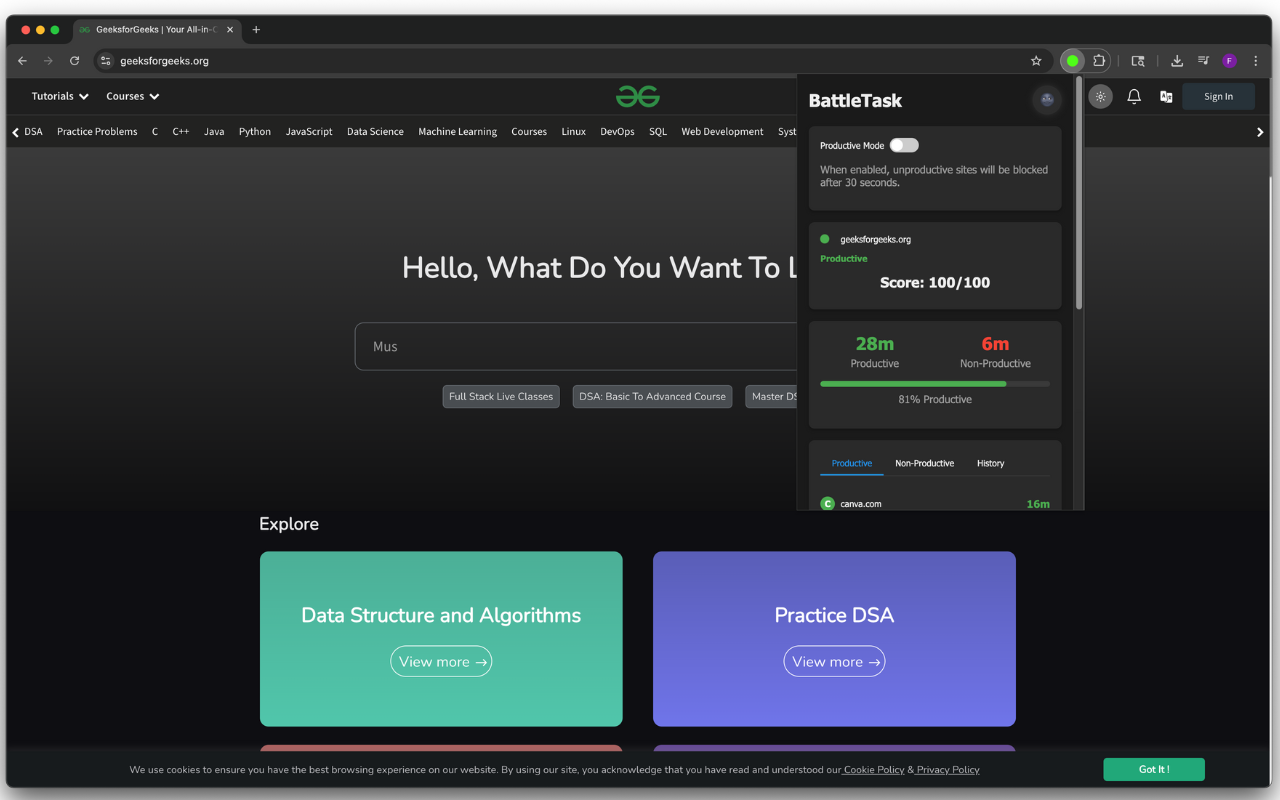Open GeeksforGeeks notifications bell
Image resolution: width=1280 pixels, height=800 pixels.
coord(1134,97)
